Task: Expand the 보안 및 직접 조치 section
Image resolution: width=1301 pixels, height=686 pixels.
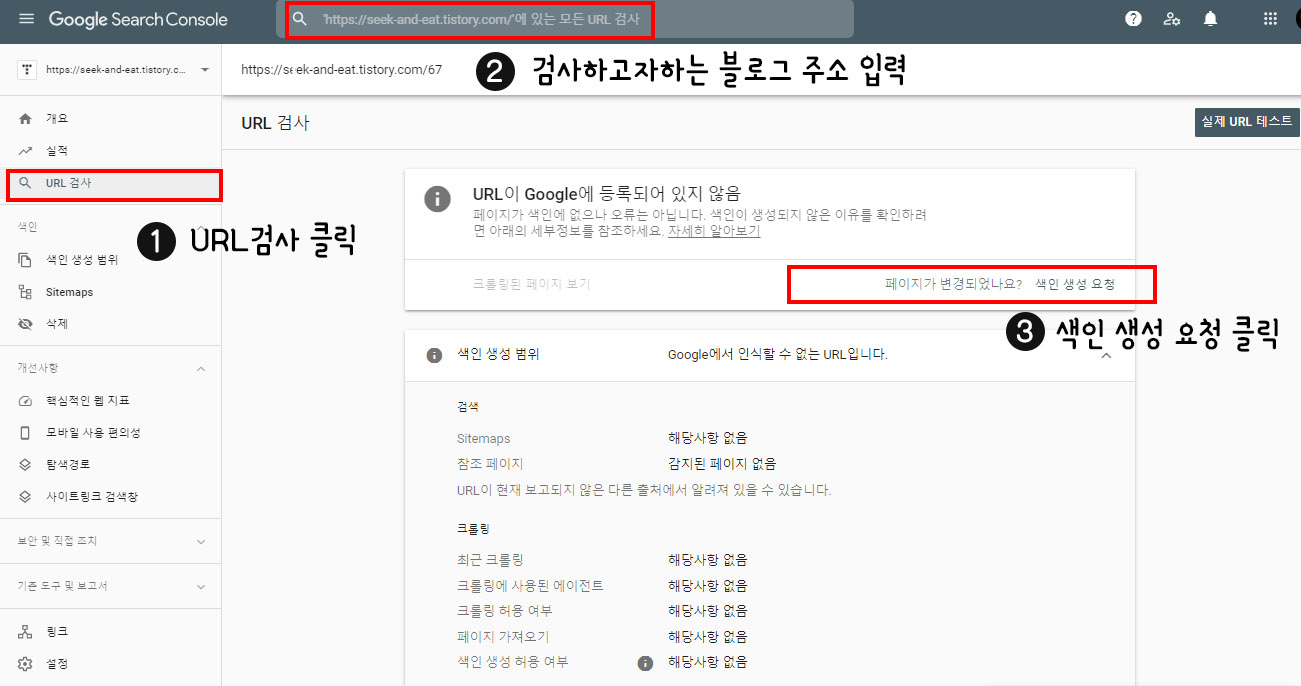Action: 201,542
